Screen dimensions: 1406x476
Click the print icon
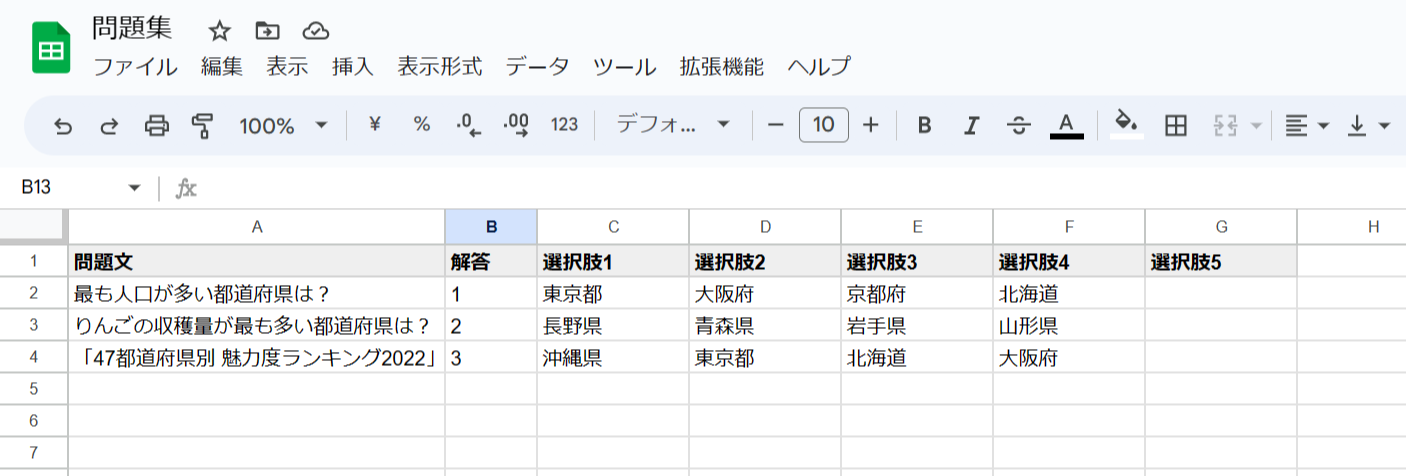pos(157,126)
